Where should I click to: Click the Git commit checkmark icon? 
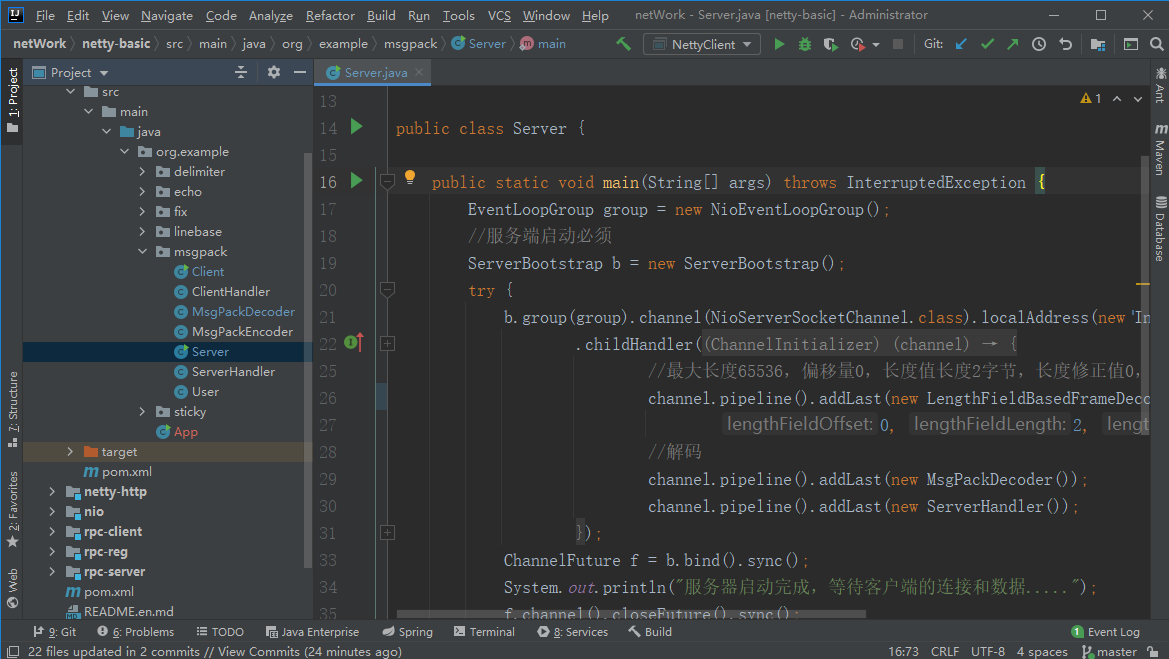pos(987,44)
